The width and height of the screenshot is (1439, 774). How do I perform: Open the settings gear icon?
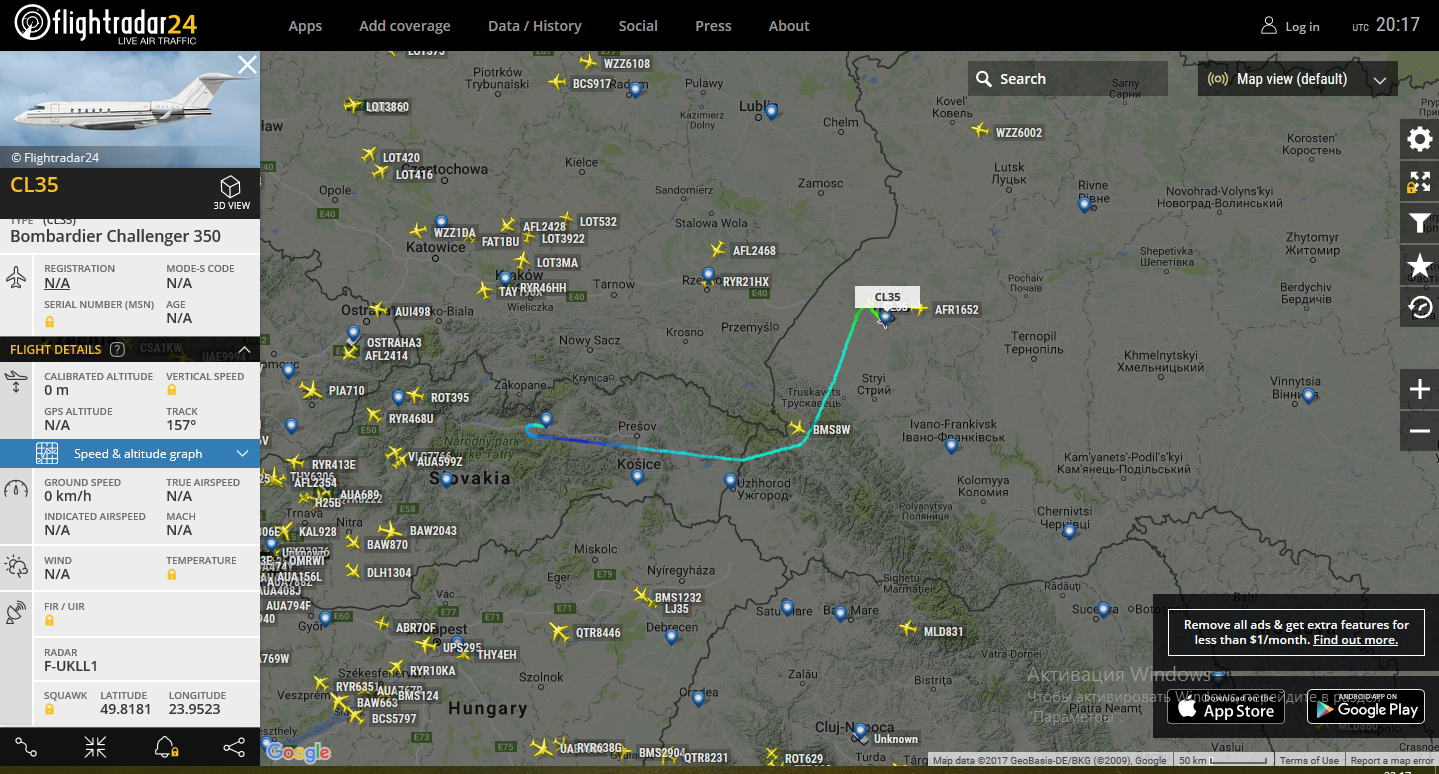(1419, 139)
